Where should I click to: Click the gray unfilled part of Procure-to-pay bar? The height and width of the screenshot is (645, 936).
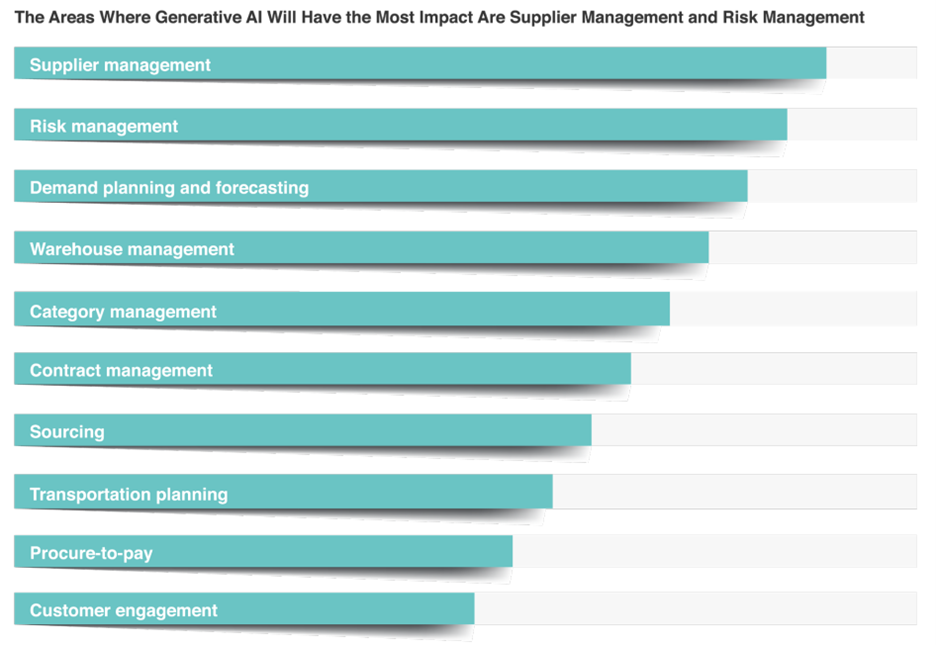[714, 550]
